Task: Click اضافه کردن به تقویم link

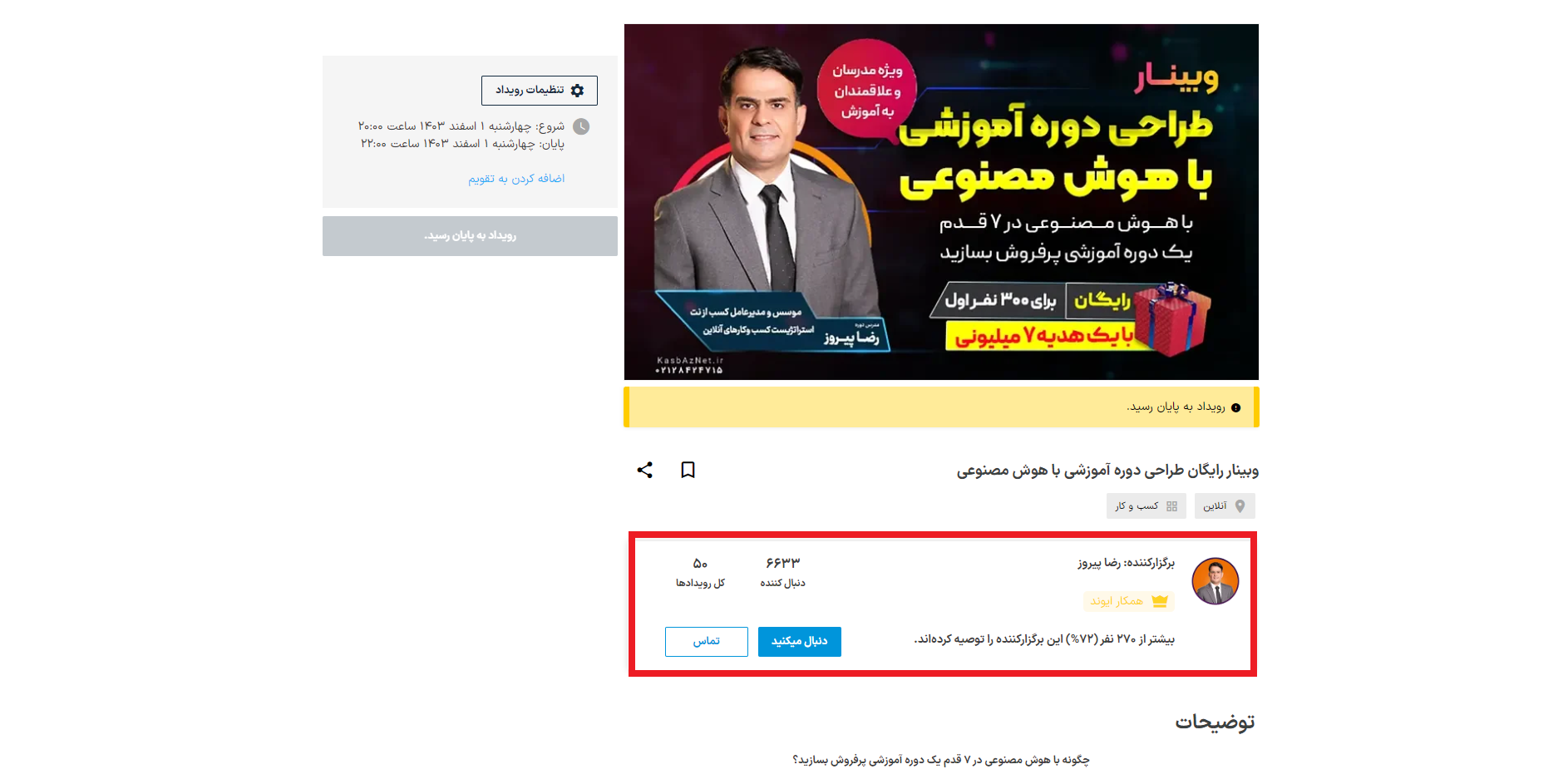Action: pos(516,179)
